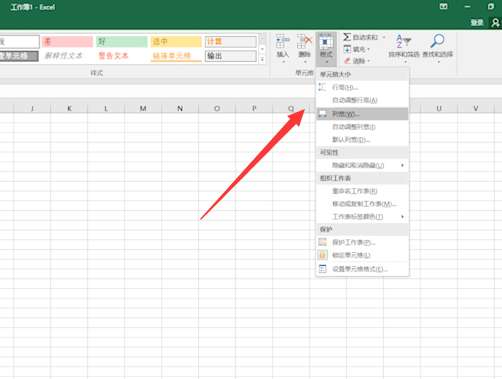The height and width of the screenshot is (379, 502).
Task: Click the Delete cells icon in ribbon
Action: (304, 41)
